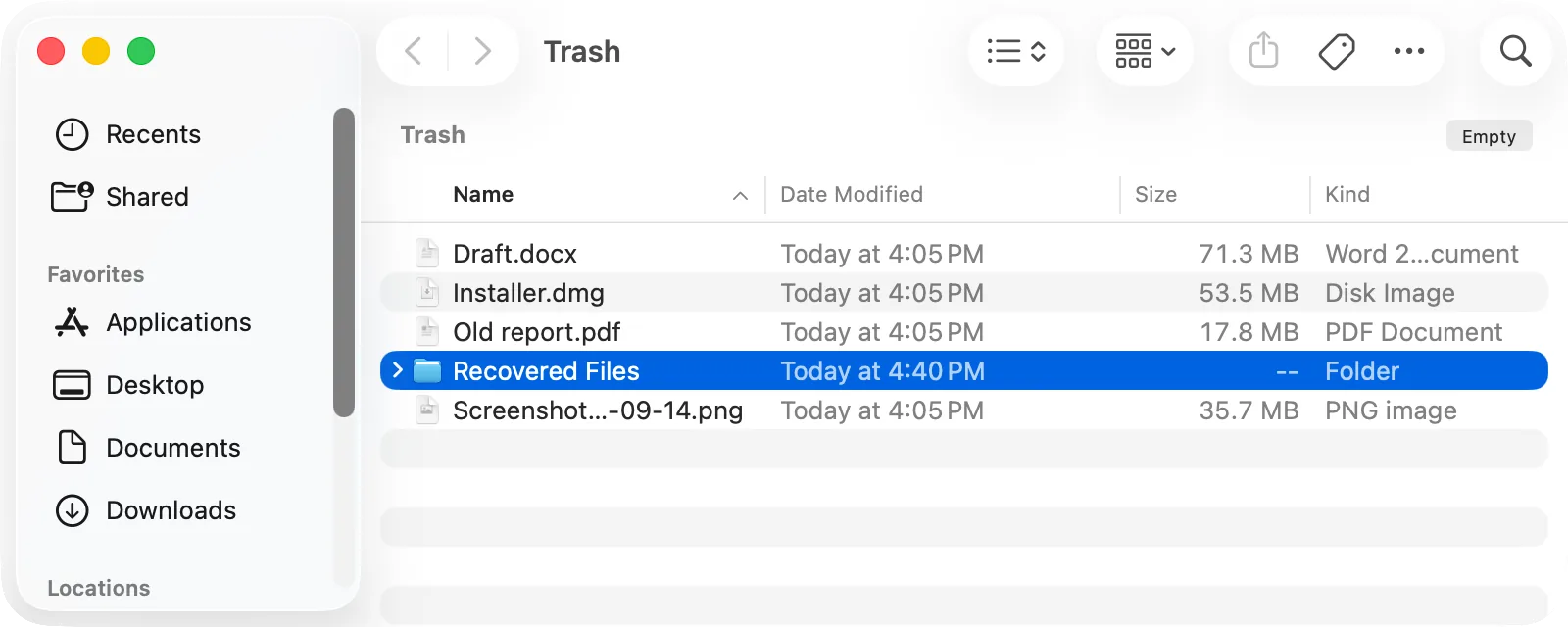Sort by the Kind column
Screen dimensions: 1568x627
pyautogui.click(x=1347, y=194)
